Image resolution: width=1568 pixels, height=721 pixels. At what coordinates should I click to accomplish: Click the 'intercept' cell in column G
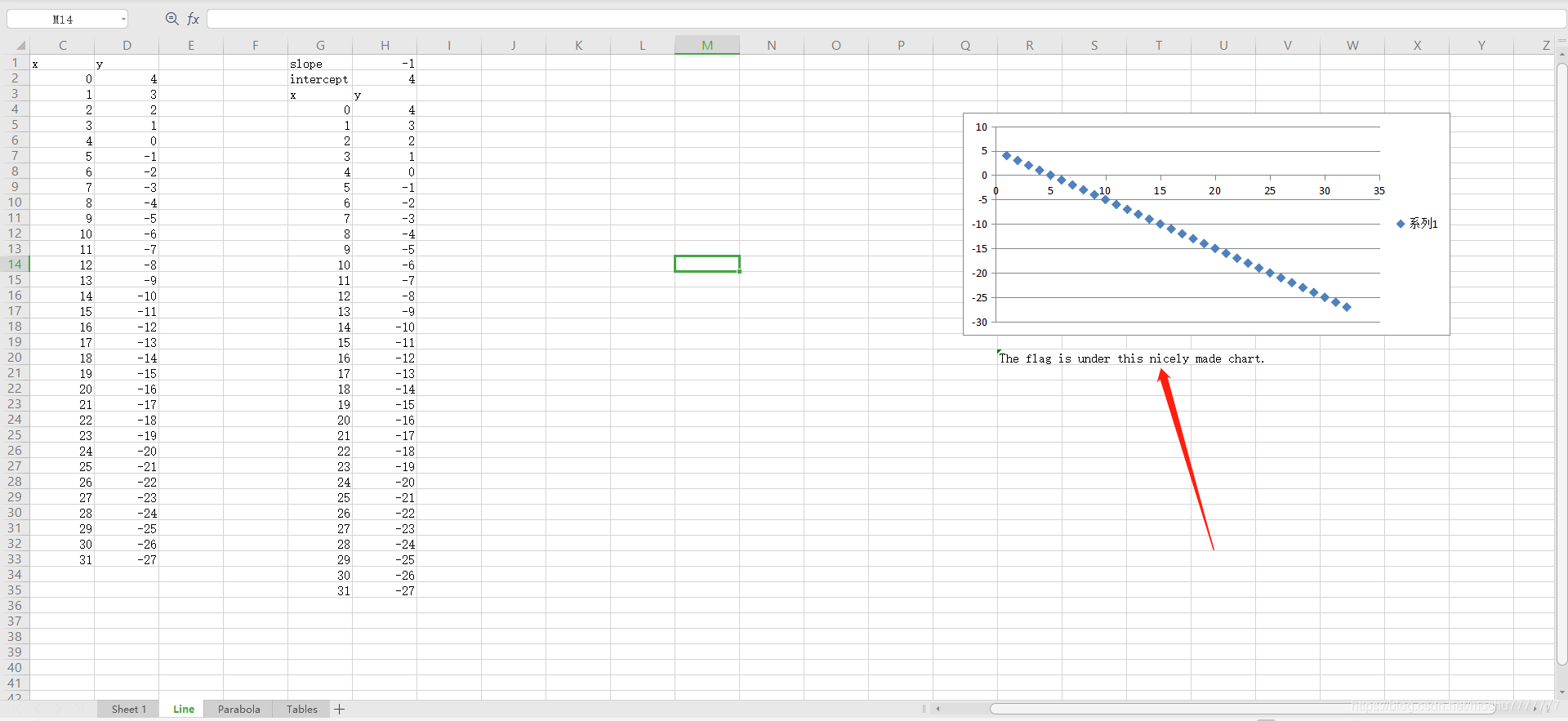click(x=320, y=79)
